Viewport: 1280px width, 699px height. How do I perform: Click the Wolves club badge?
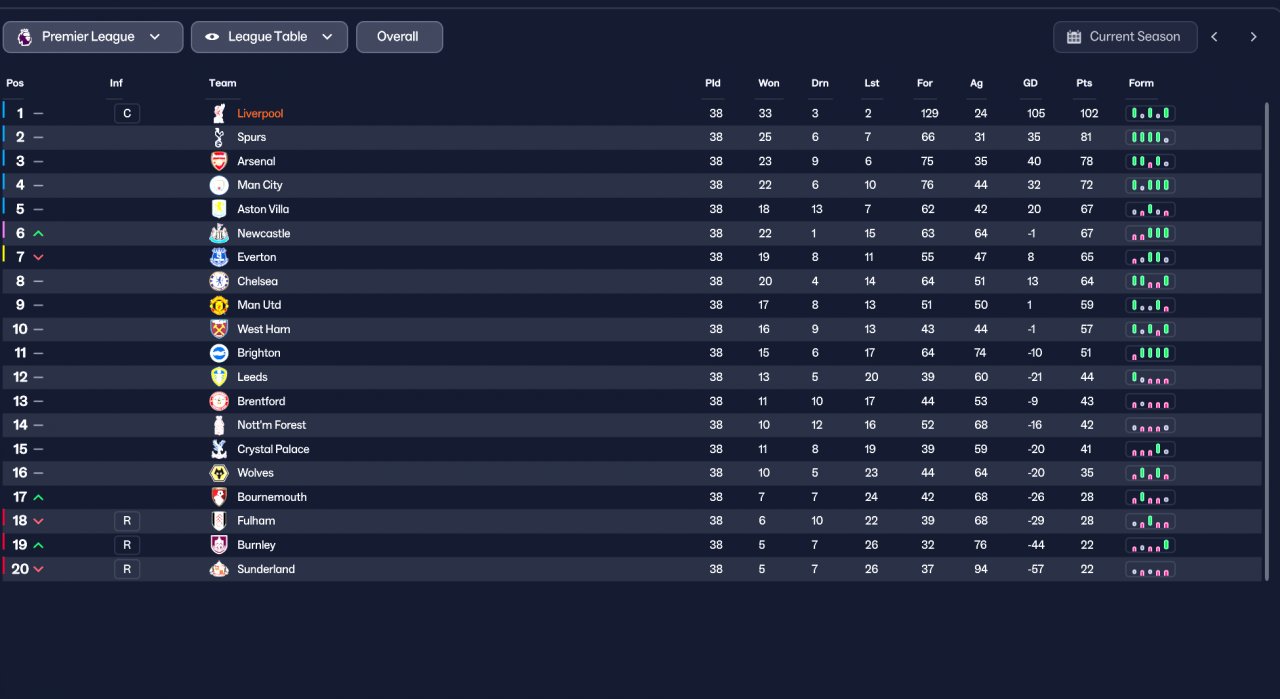[219, 473]
